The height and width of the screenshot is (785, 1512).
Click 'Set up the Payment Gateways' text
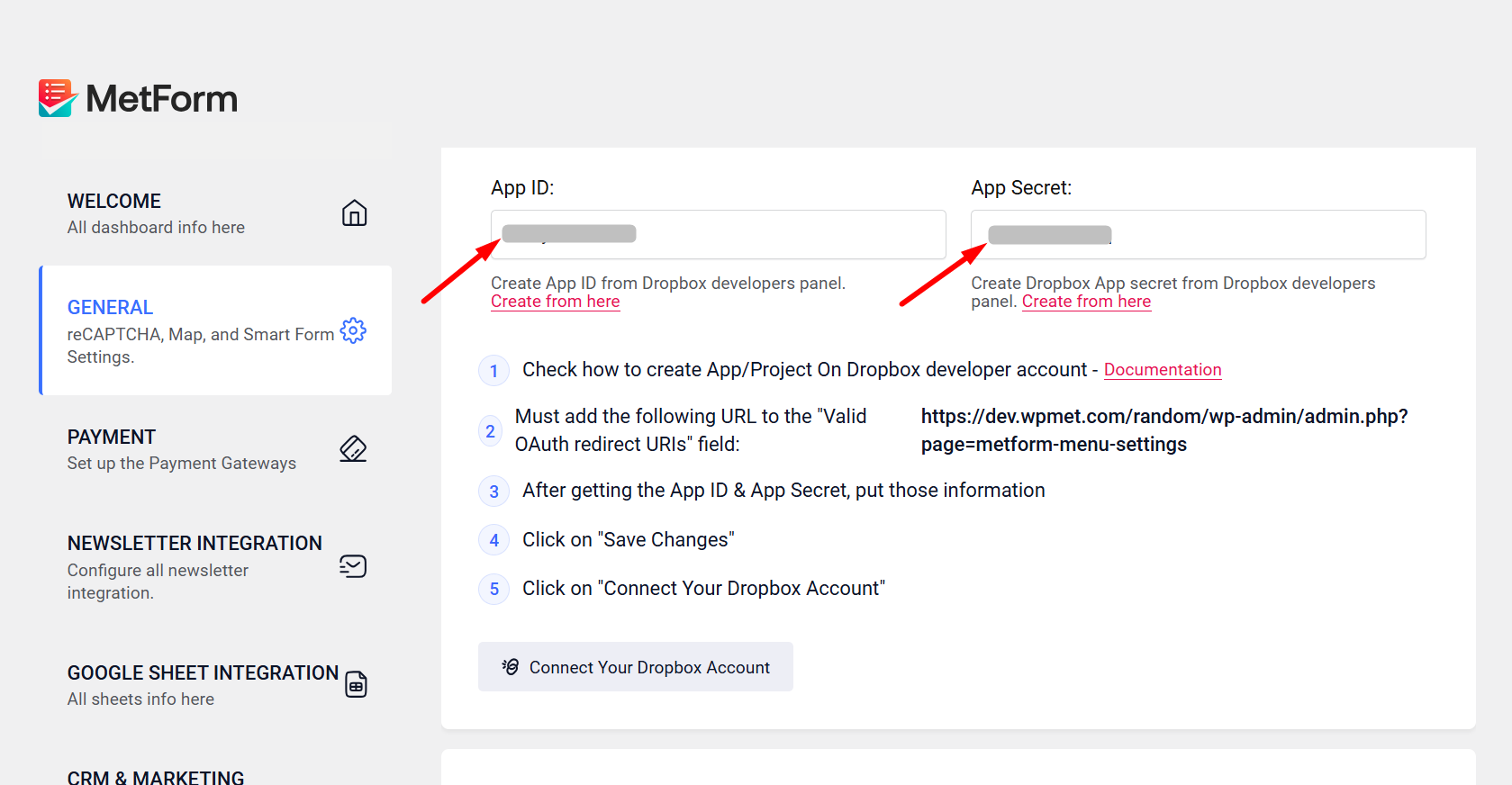tap(182, 464)
